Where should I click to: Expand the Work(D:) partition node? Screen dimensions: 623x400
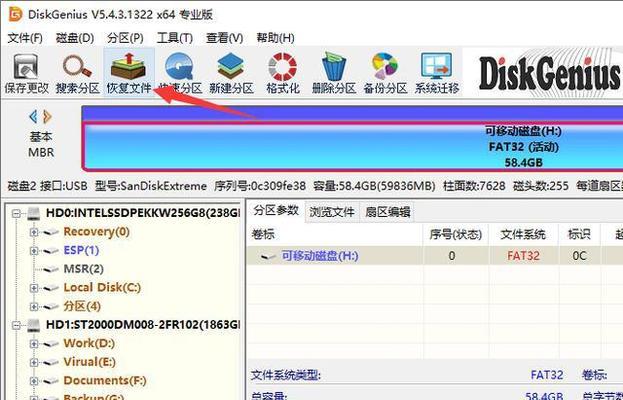34,344
